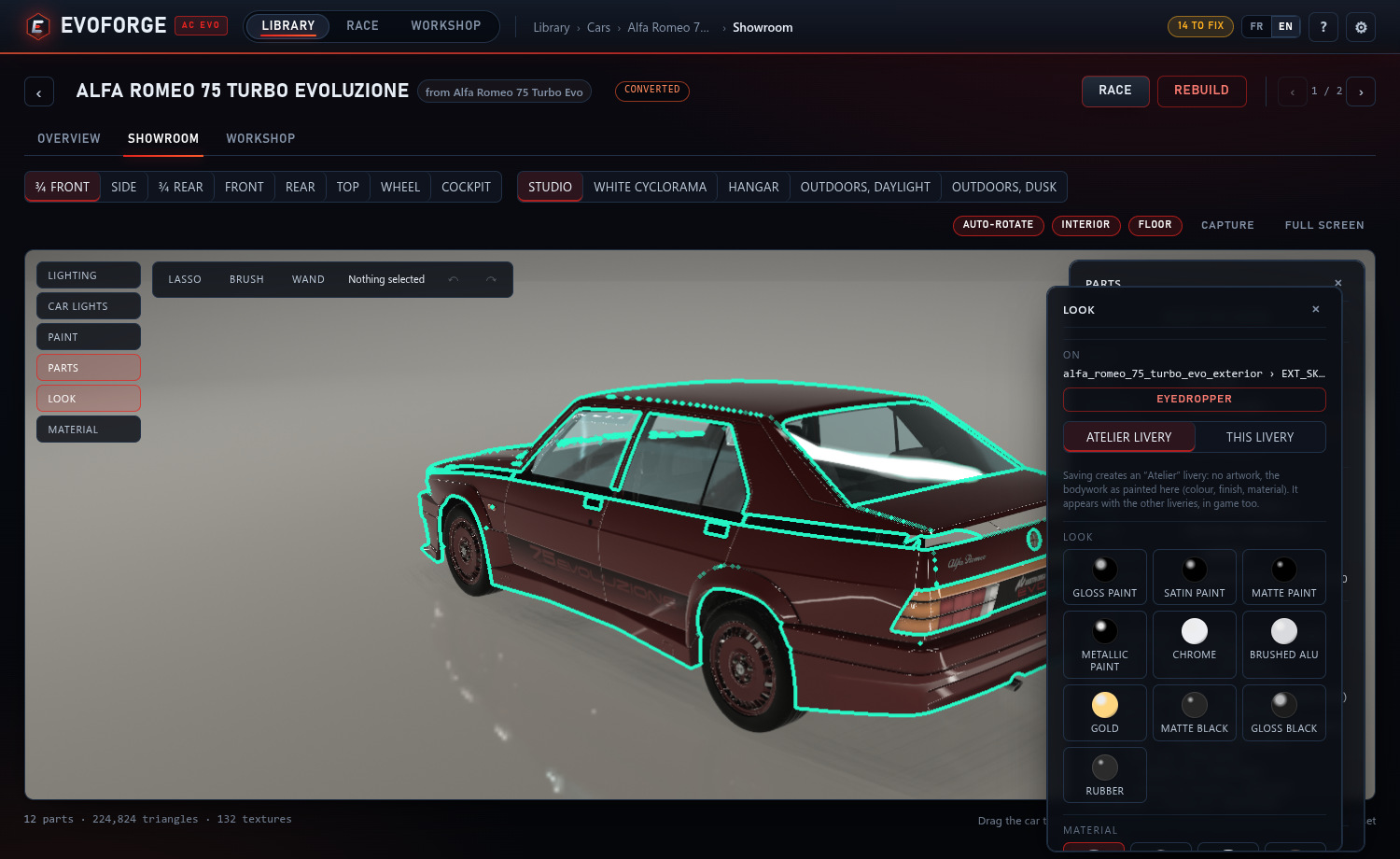1400x859 pixels.
Task: Open the Race top navigation tab
Action: 362,26
